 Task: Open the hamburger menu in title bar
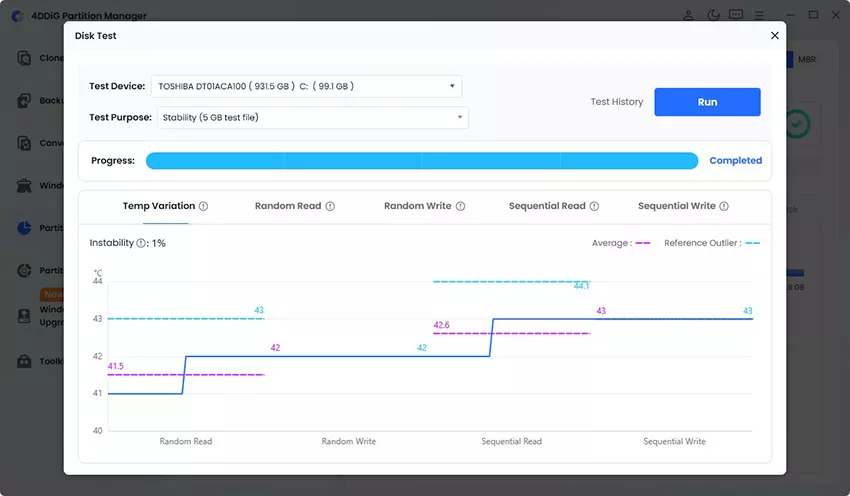[x=759, y=15]
